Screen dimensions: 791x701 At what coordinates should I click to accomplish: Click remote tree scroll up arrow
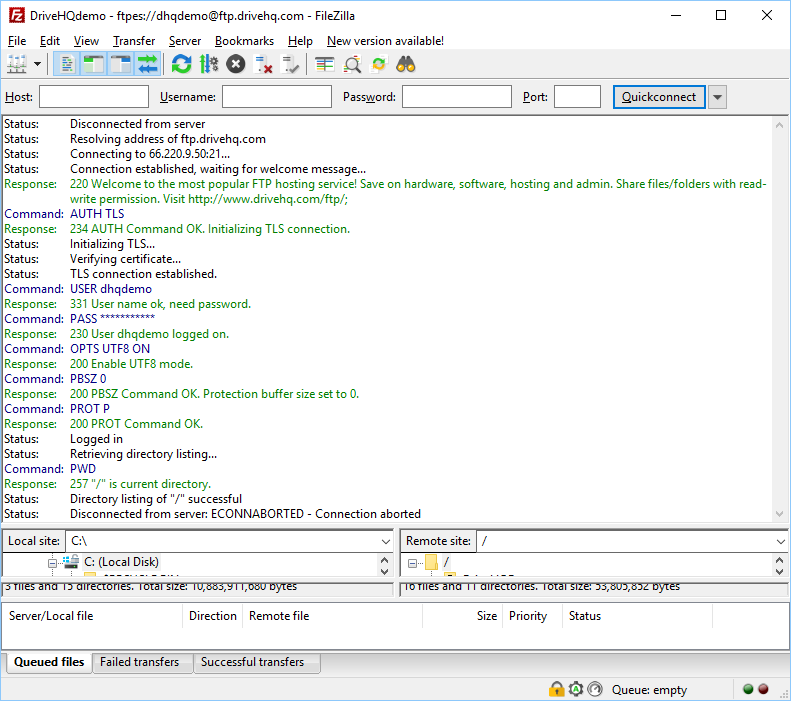click(779, 560)
